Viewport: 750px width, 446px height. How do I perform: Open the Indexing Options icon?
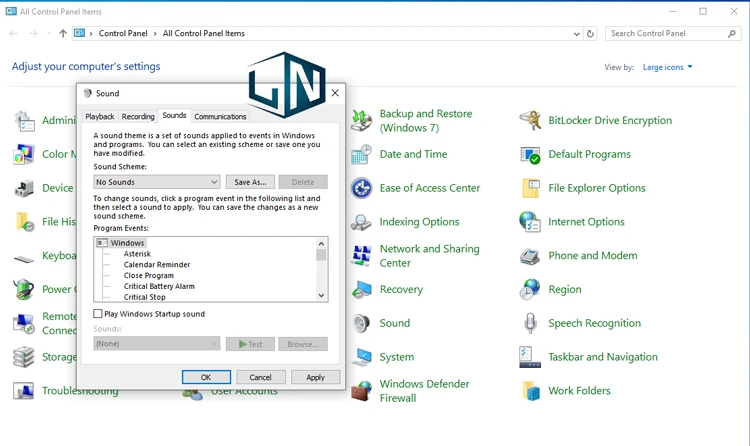click(x=362, y=222)
